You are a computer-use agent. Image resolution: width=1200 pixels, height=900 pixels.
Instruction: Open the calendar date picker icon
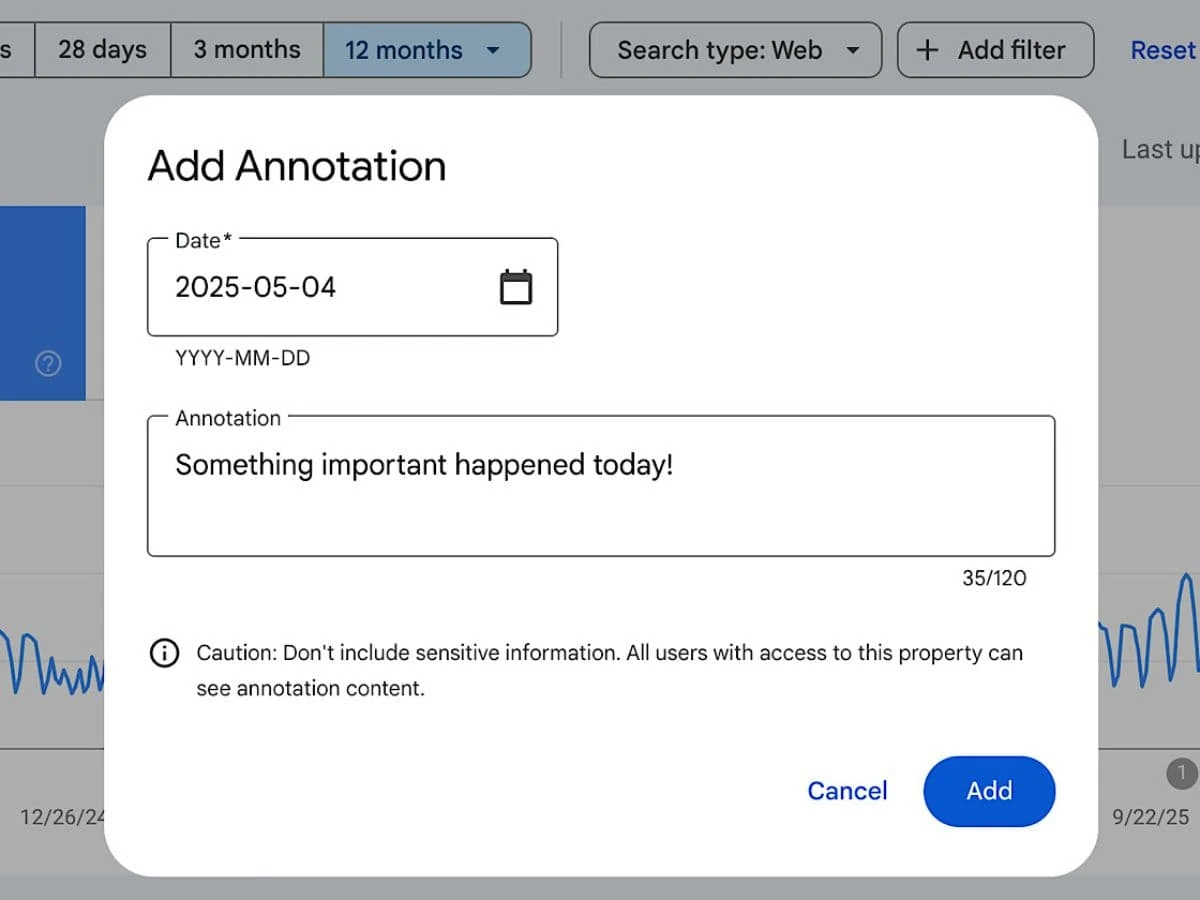[515, 287]
